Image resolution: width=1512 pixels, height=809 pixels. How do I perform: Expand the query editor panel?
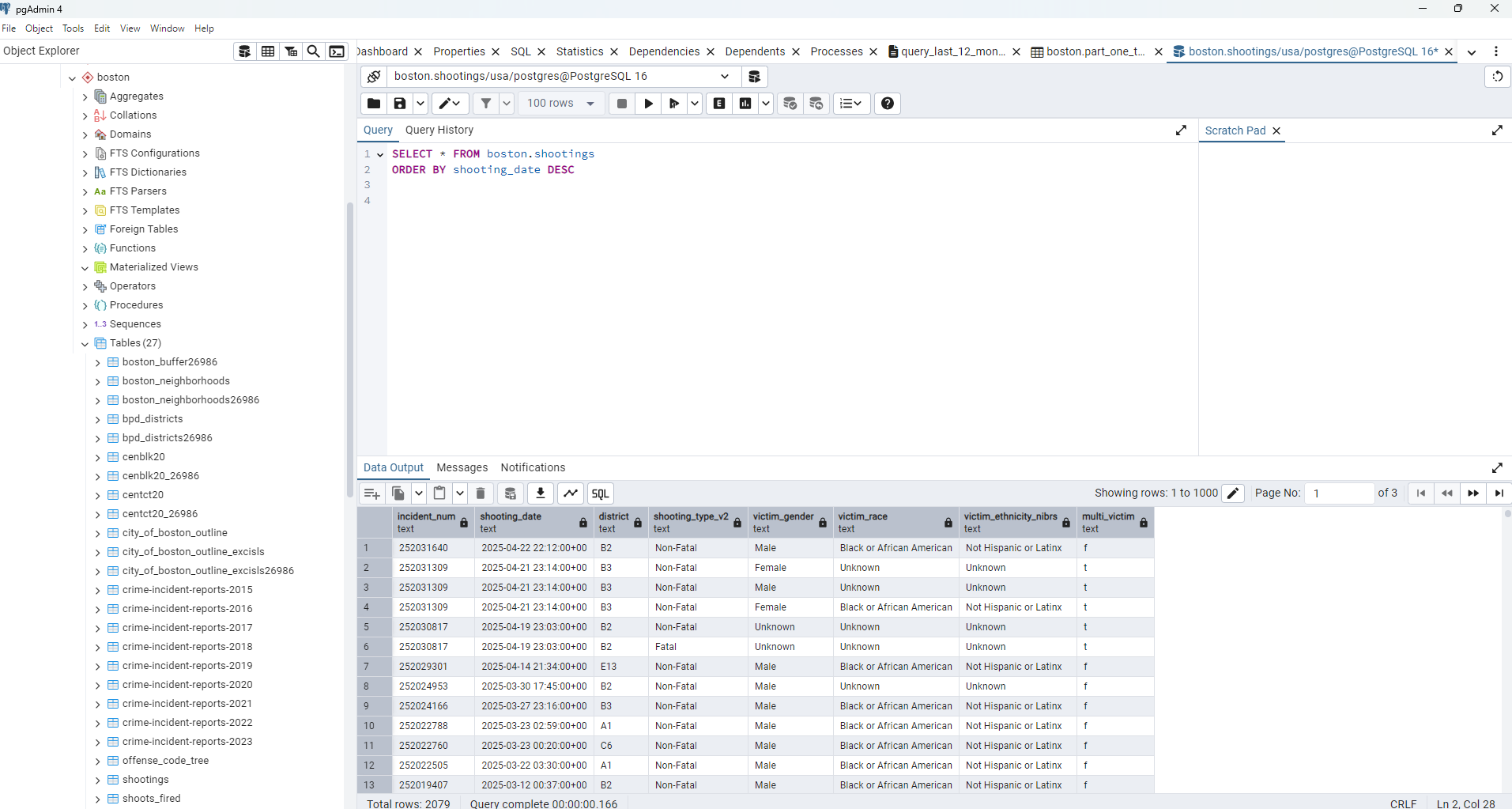point(1181,130)
